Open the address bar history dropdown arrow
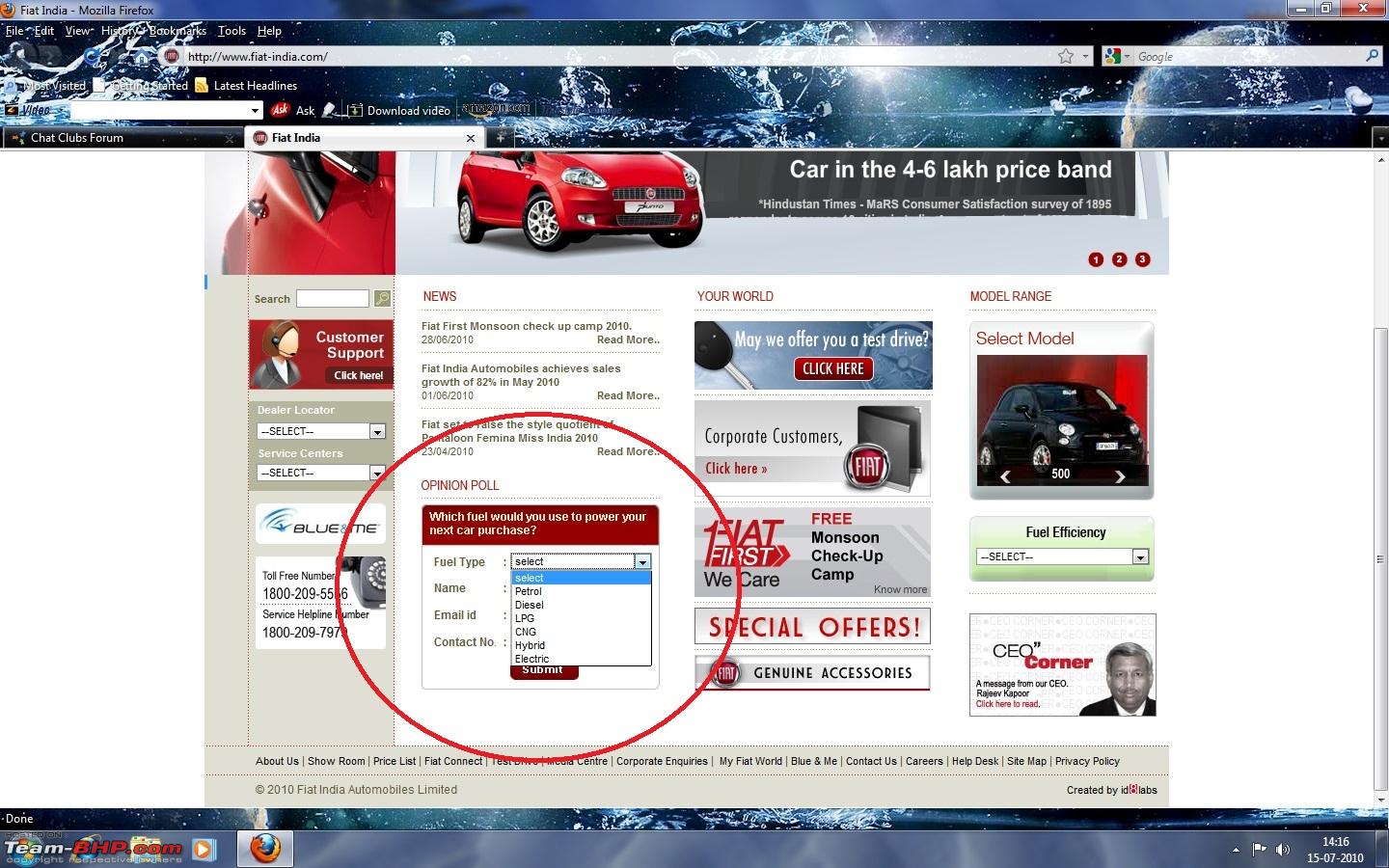The width and height of the screenshot is (1389, 868). tap(1085, 57)
